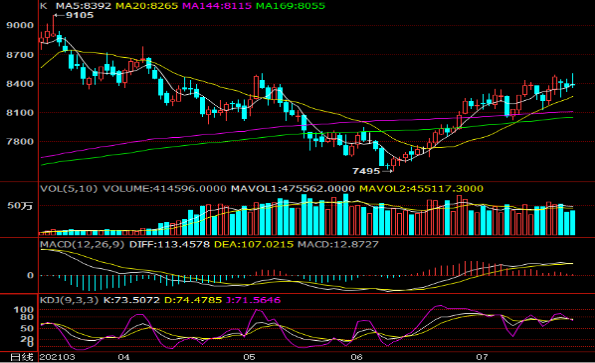595x363 pixels.
Task: Click the 9105 high price marker
Action: tap(79, 15)
